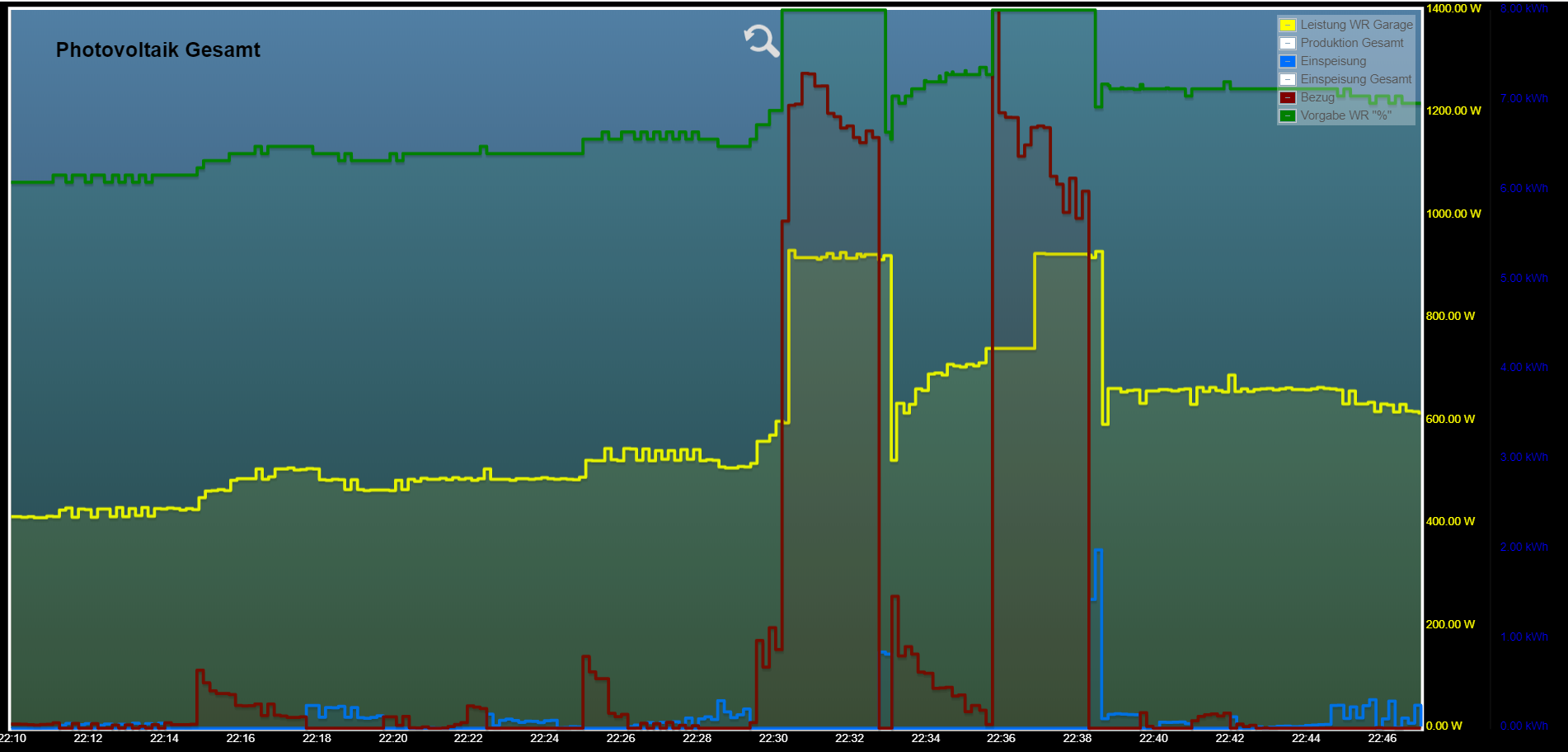Image resolution: width=1568 pixels, height=752 pixels.
Task: Click the 1.00 kWh axis label
Action: (1524, 637)
